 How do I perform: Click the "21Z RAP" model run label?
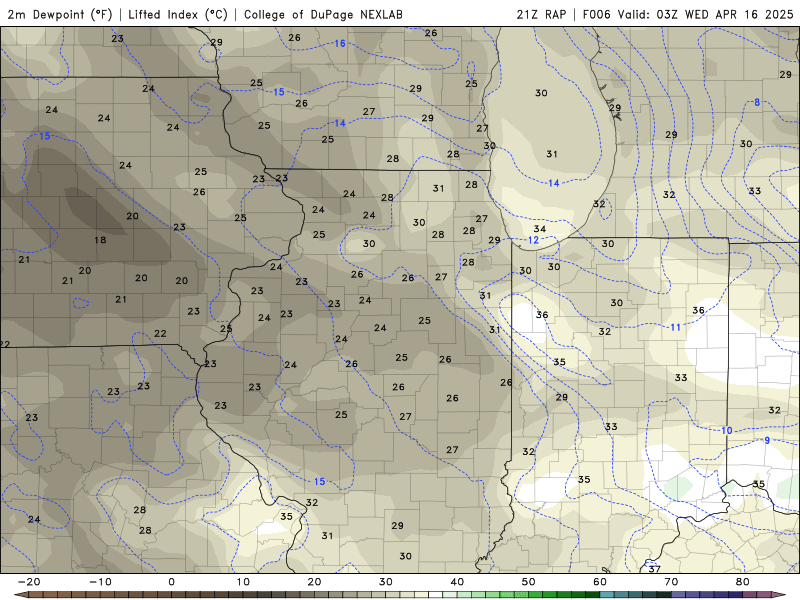[x=541, y=14]
